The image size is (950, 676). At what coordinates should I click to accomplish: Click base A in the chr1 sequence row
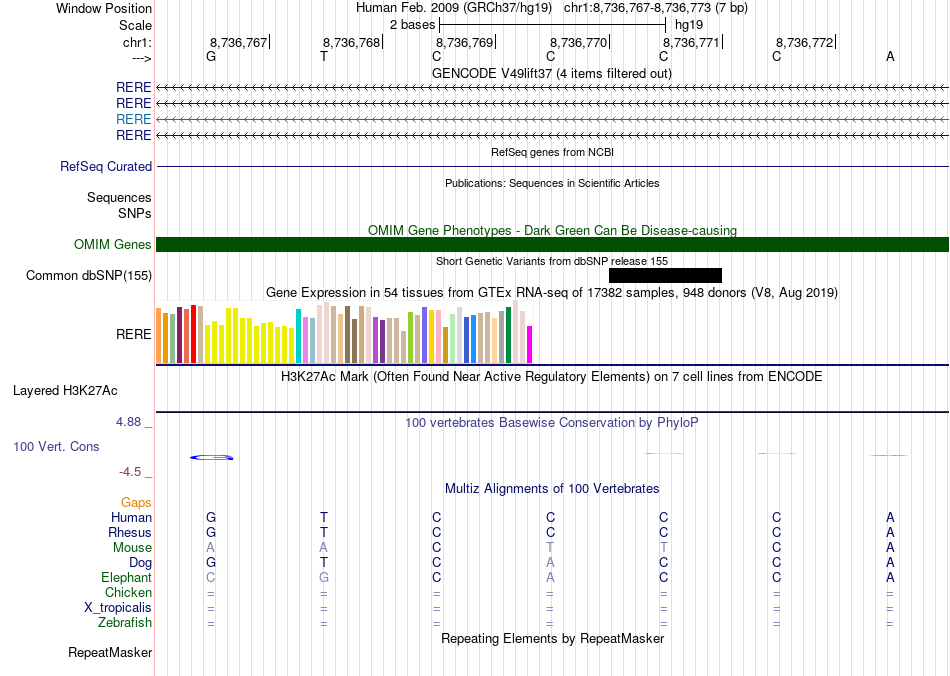coord(890,56)
